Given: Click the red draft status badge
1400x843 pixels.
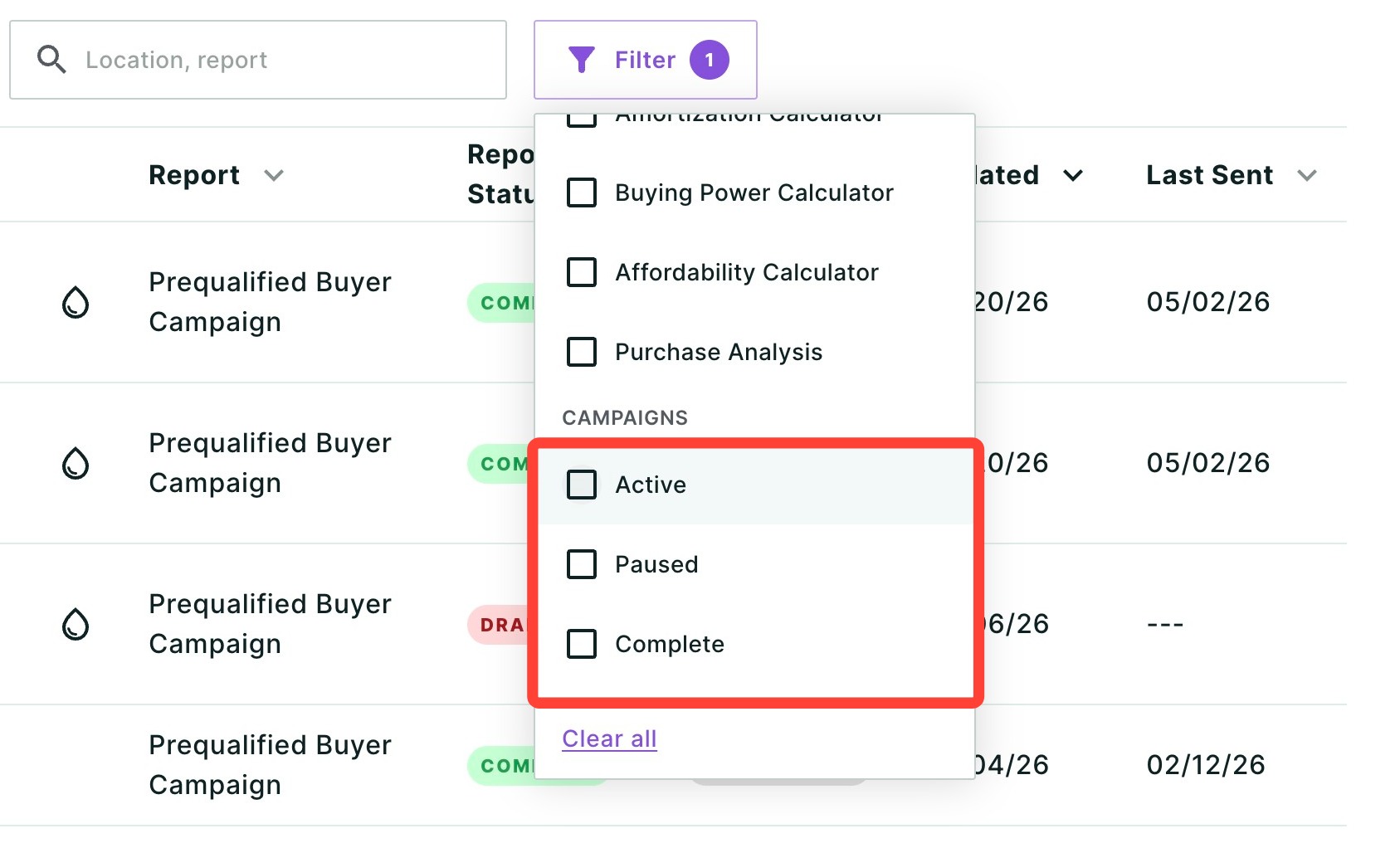Looking at the screenshot, I should click(502, 625).
